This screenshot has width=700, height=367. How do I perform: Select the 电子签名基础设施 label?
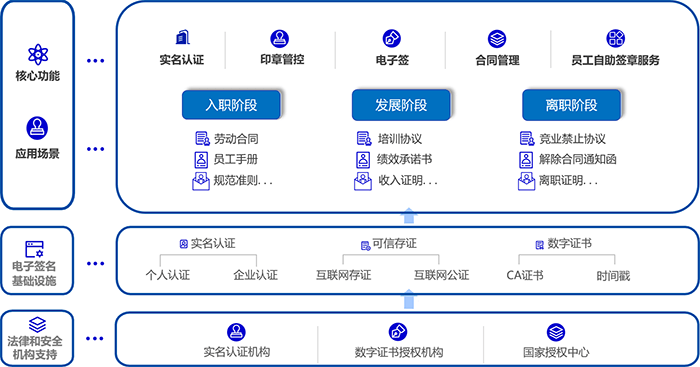(34, 273)
